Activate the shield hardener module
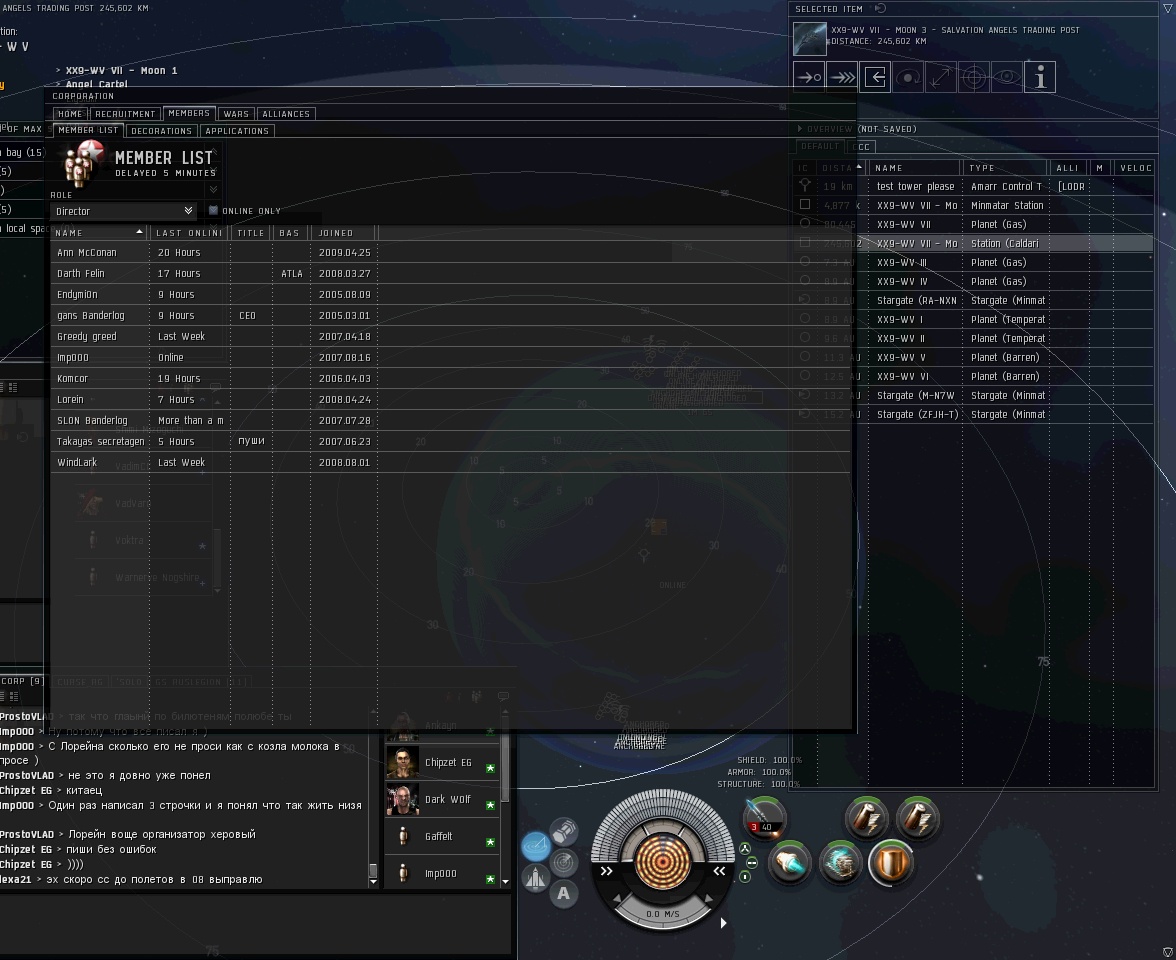The image size is (1176, 960). point(891,862)
